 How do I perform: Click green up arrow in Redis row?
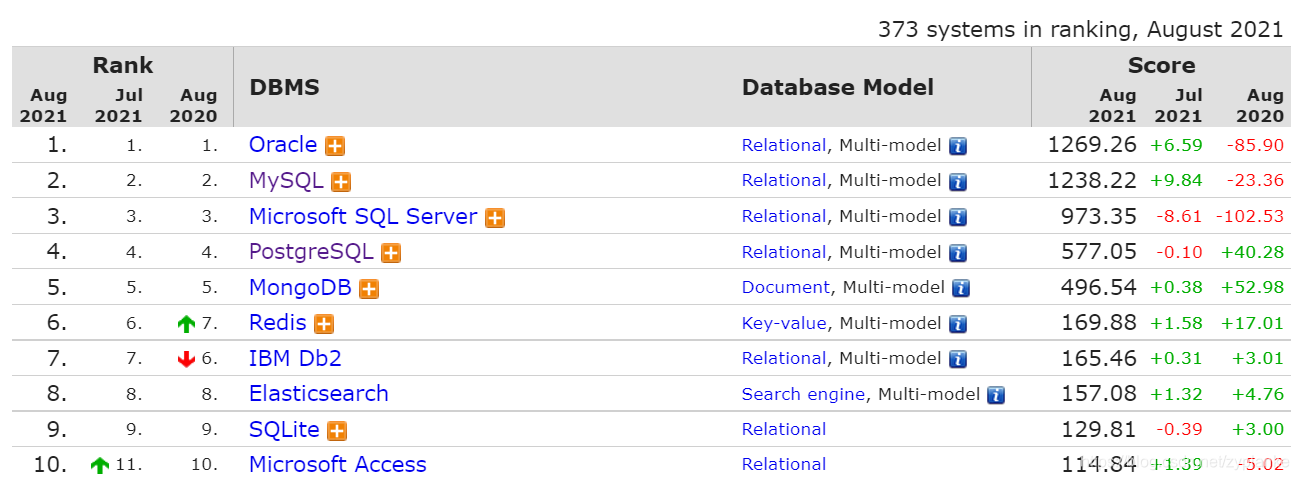click(186, 324)
